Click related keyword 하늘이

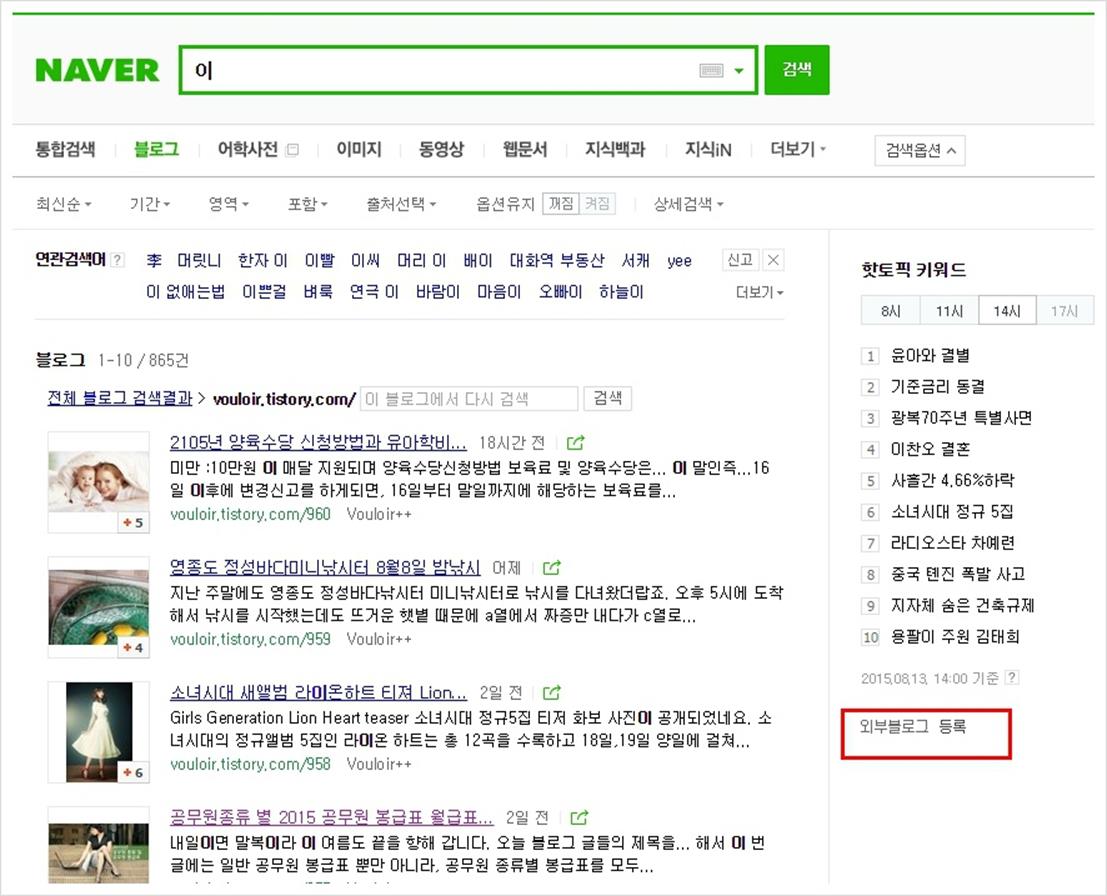click(621, 292)
